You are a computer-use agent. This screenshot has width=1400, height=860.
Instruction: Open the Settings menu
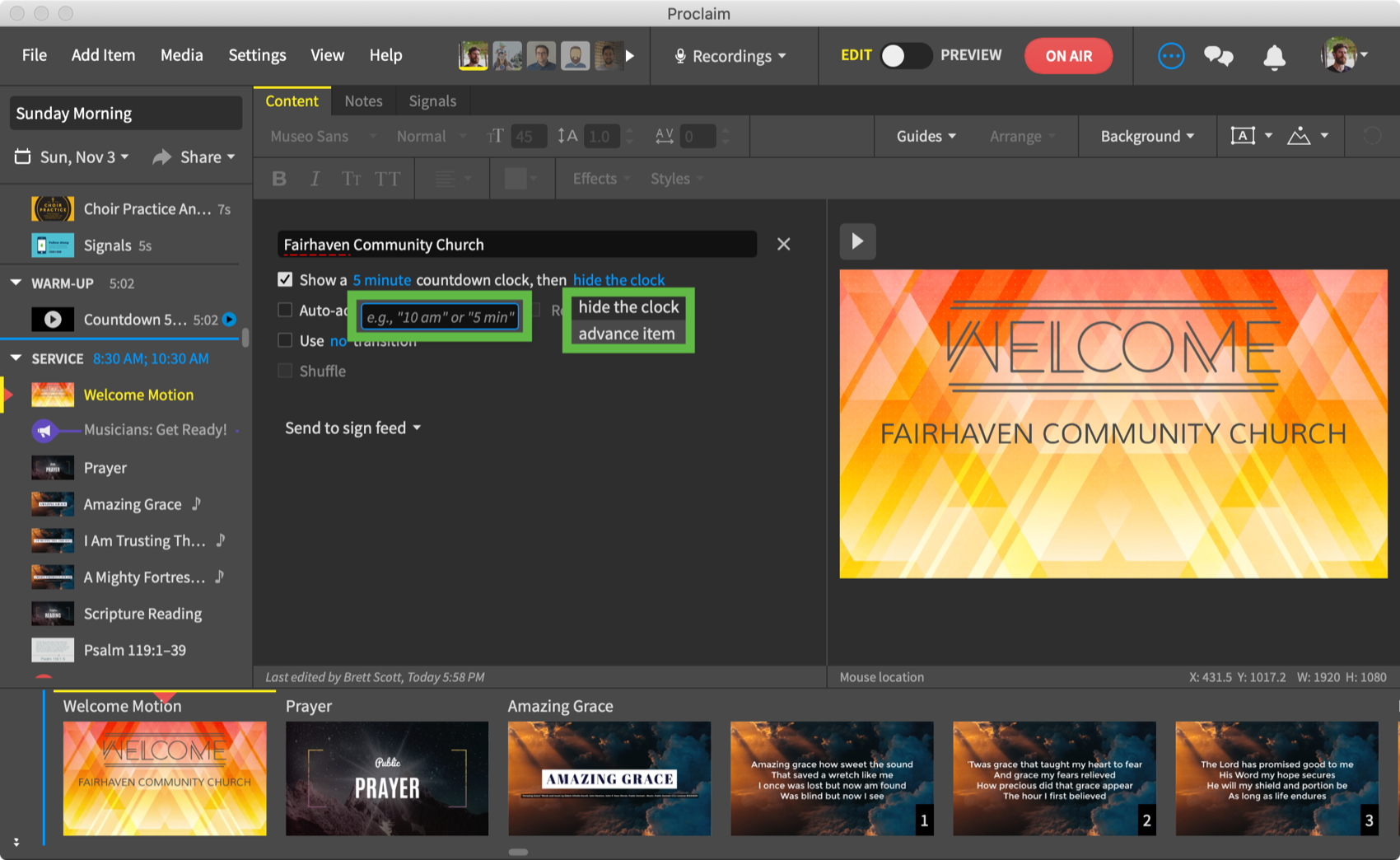[x=257, y=55]
